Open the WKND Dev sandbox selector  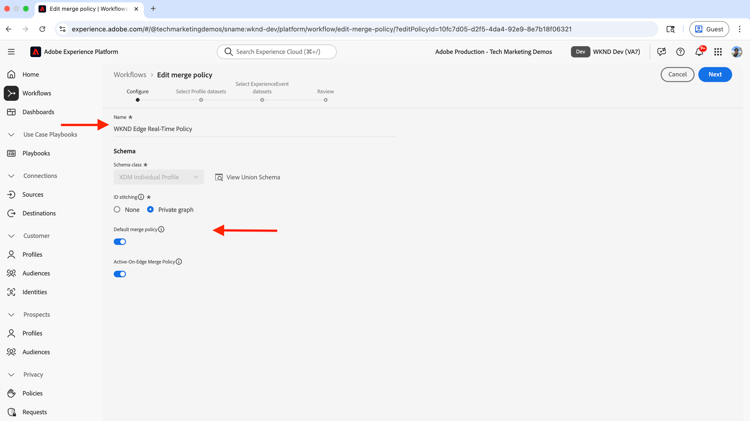pos(606,52)
